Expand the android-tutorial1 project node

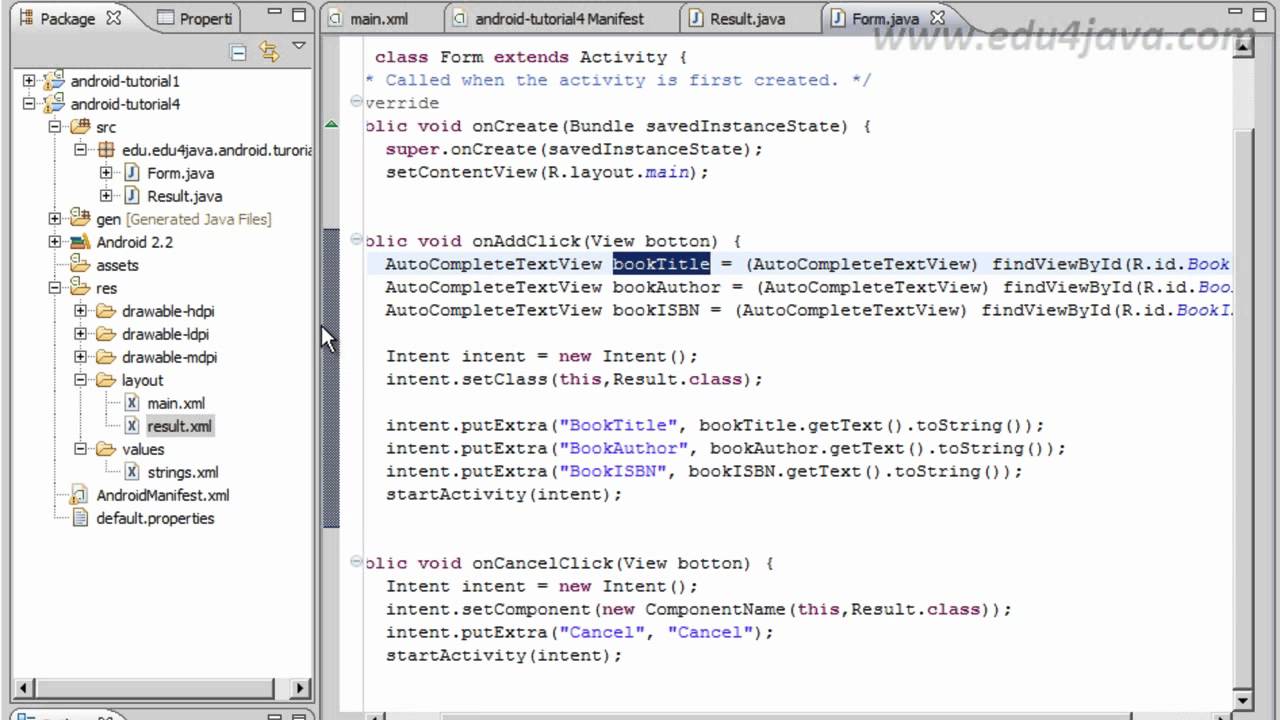pos(28,81)
